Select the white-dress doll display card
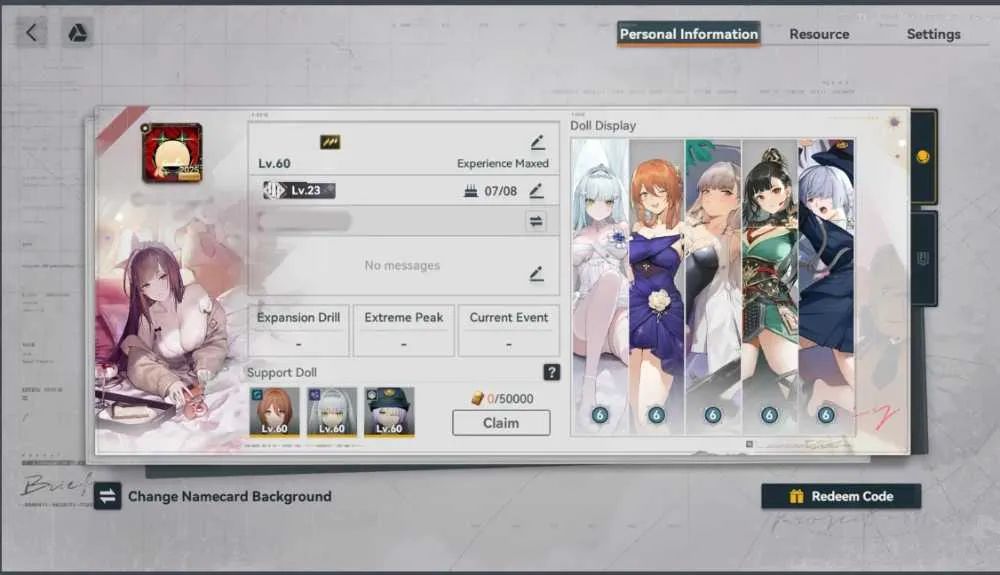Image resolution: width=1000 pixels, height=575 pixels. tap(599, 288)
